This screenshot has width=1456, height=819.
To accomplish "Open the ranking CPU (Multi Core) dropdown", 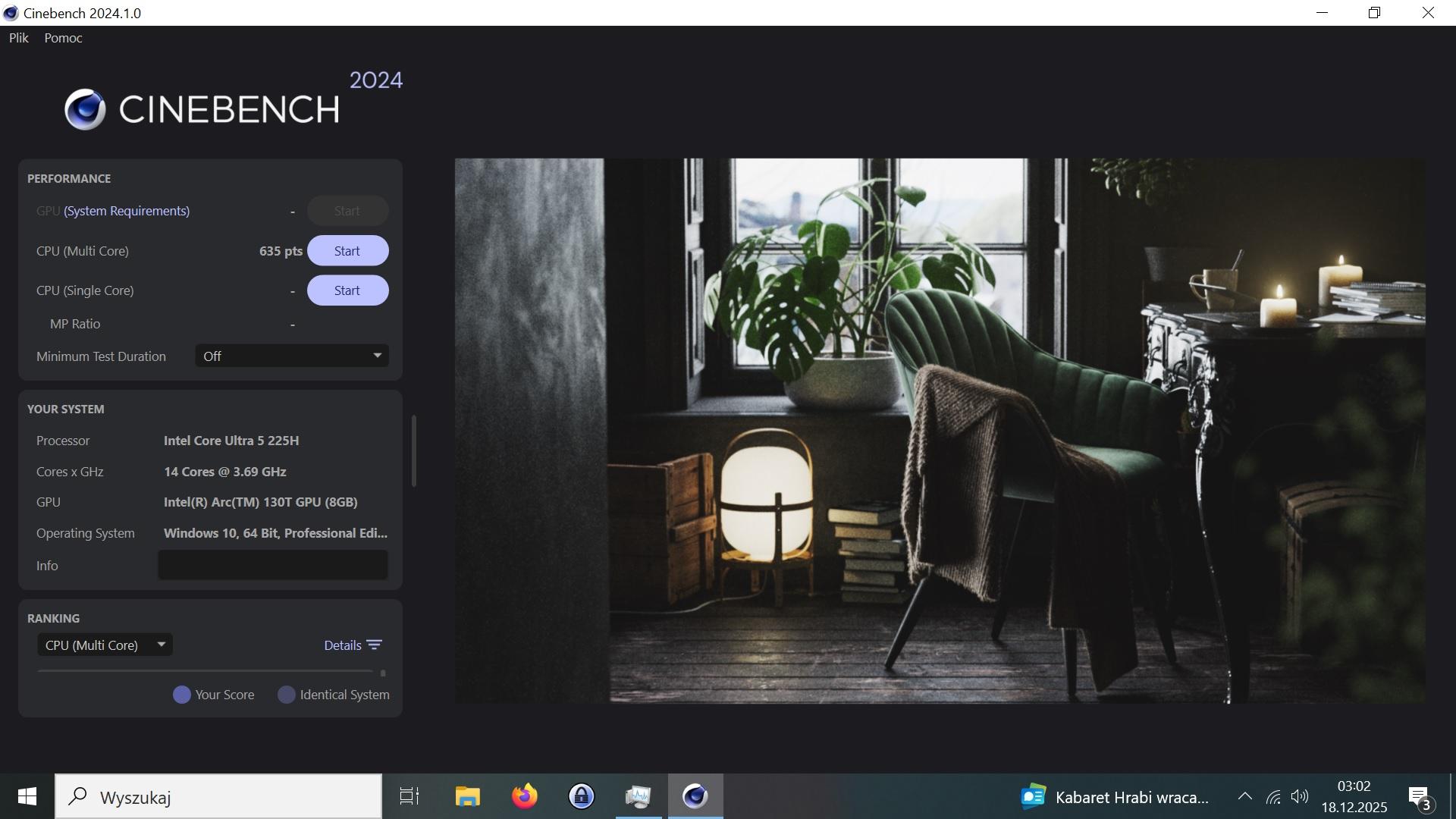I will pyautogui.click(x=105, y=645).
